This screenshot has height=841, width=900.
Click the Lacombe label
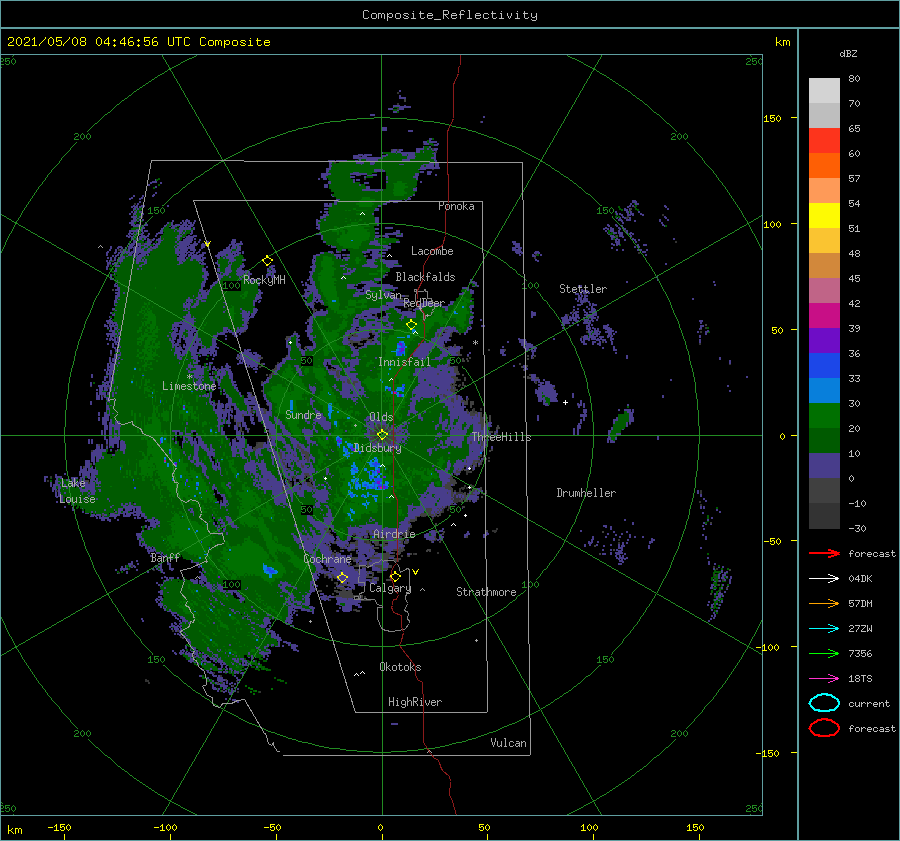pos(432,251)
